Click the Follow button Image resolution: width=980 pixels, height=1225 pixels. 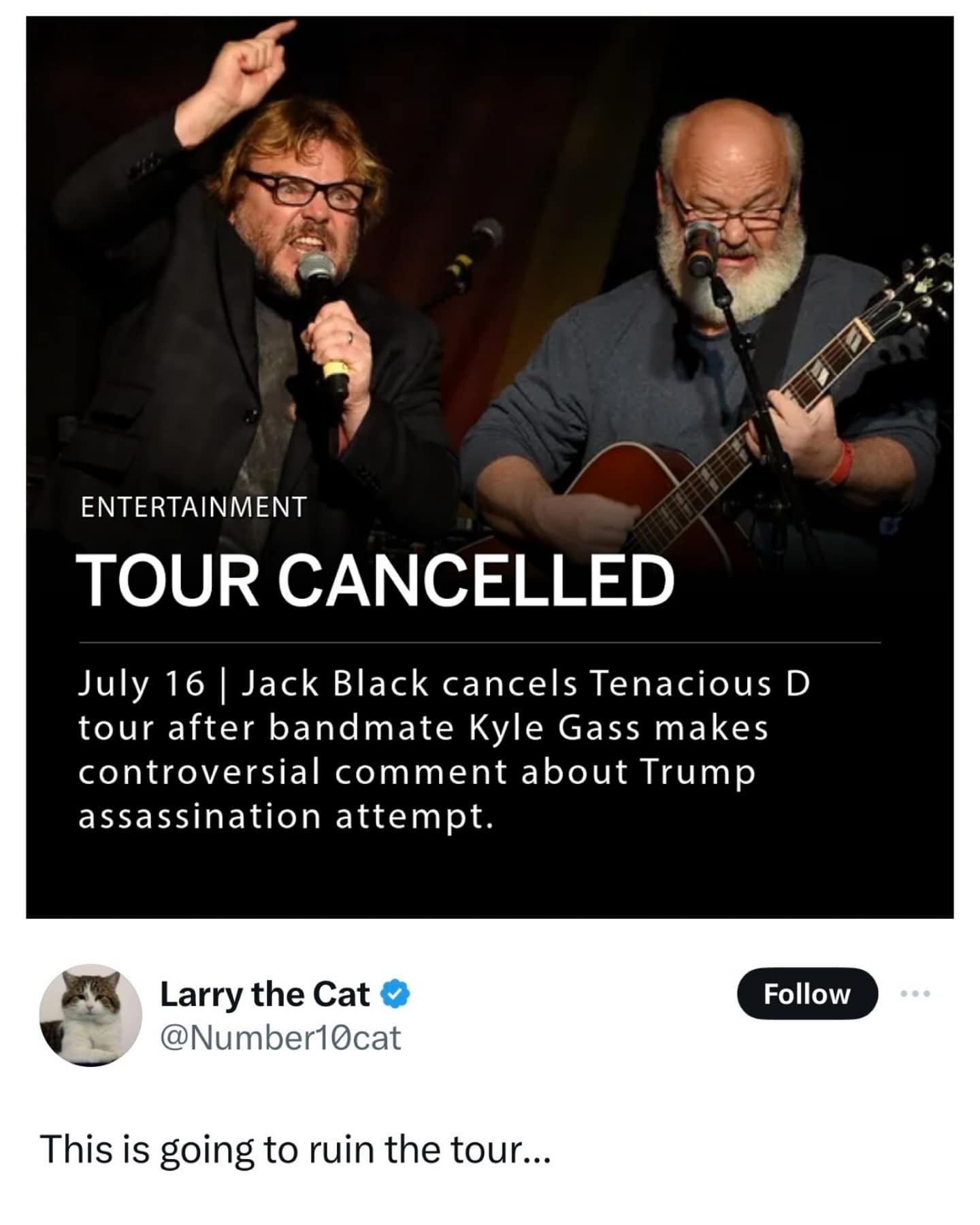806,994
